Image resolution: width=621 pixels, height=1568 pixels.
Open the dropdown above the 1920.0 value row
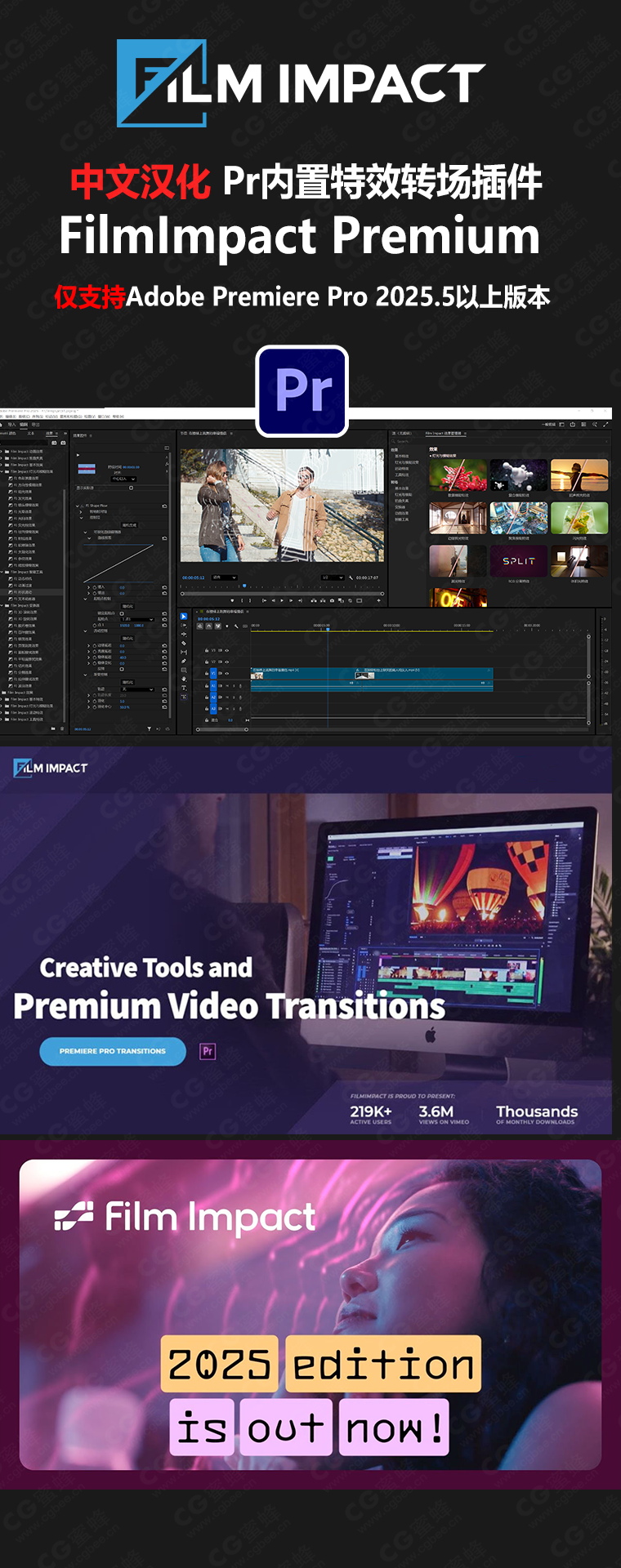click(137, 619)
